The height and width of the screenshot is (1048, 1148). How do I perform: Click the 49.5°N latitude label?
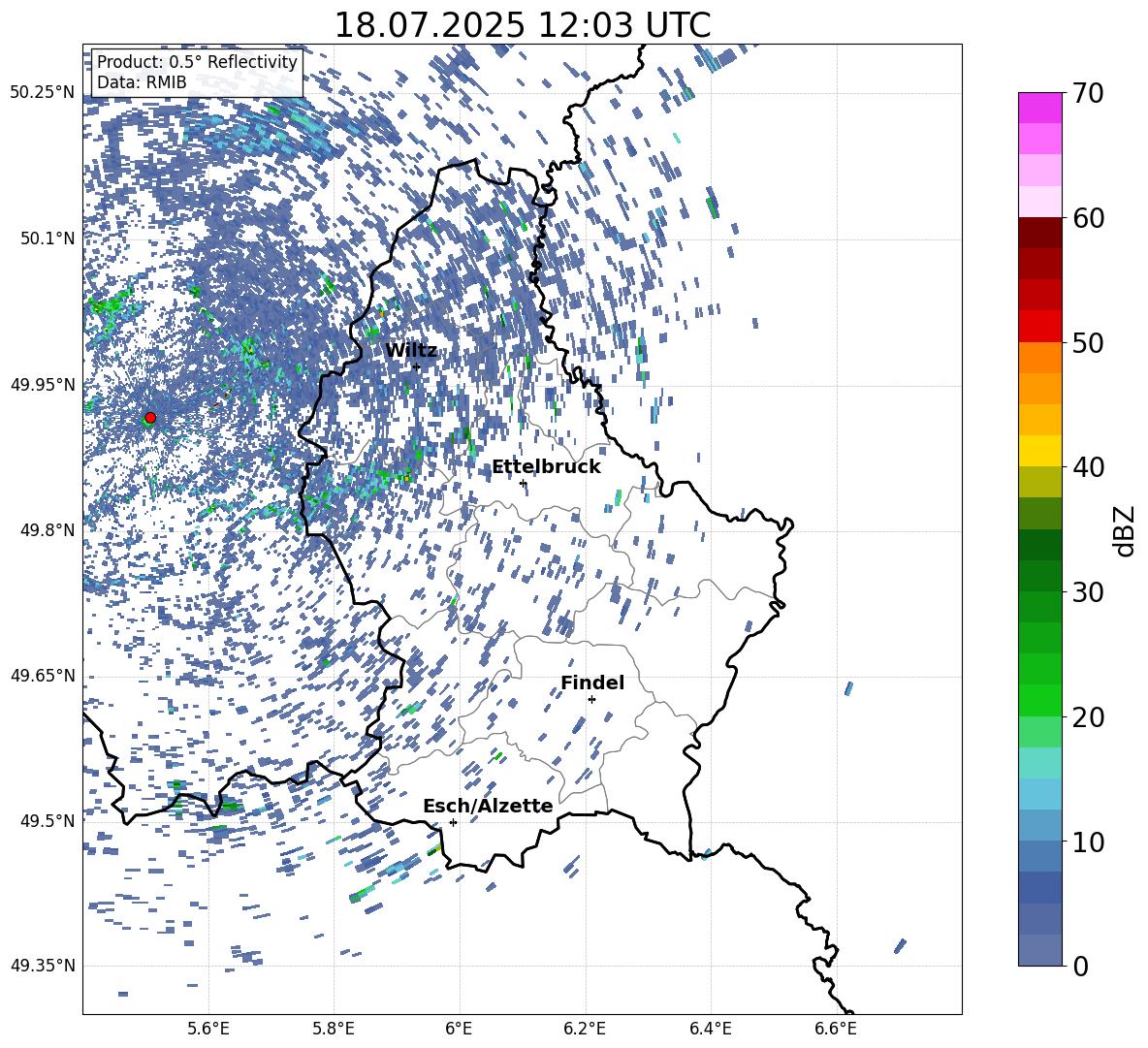(x=48, y=820)
